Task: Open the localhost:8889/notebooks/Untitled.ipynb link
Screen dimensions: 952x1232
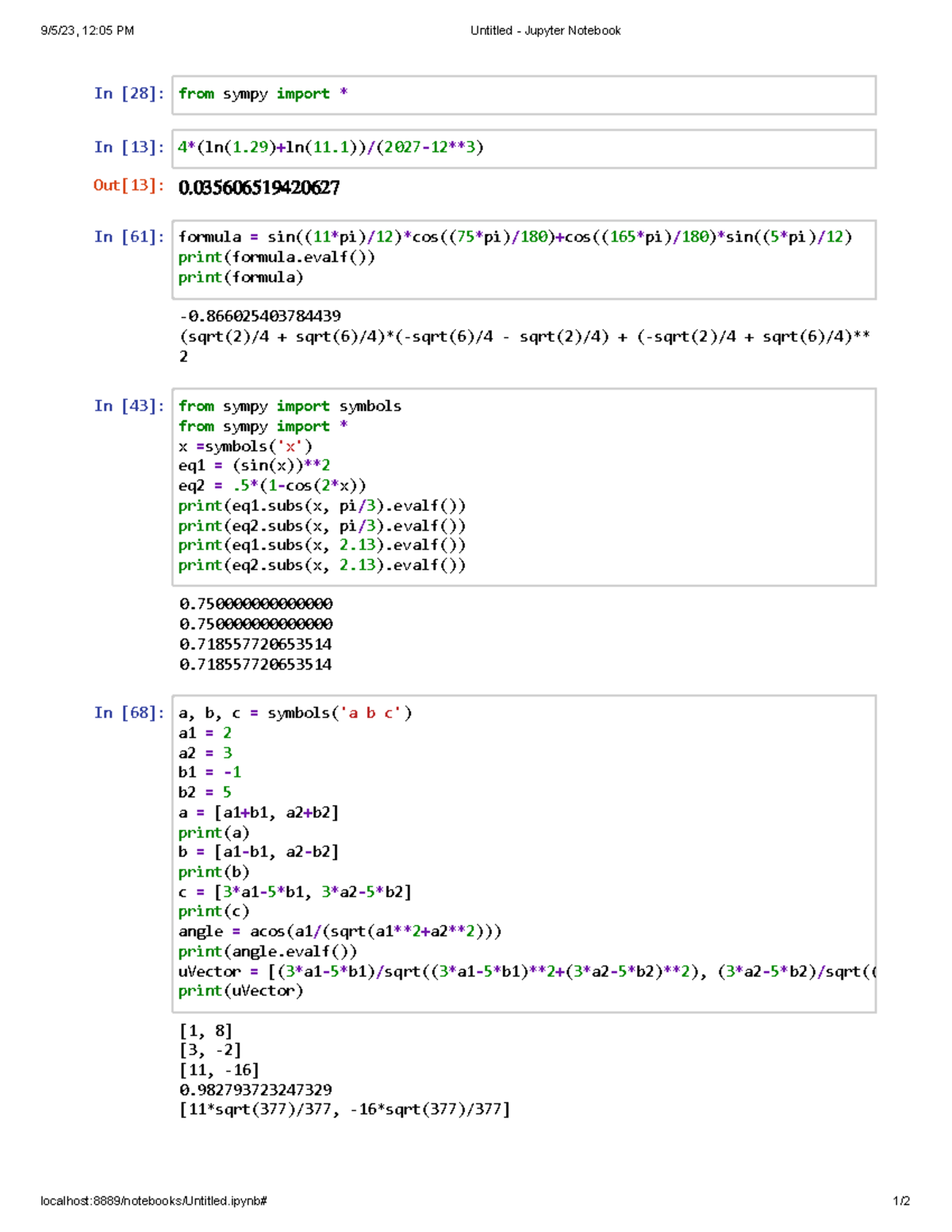Action: click(x=153, y=1200)
